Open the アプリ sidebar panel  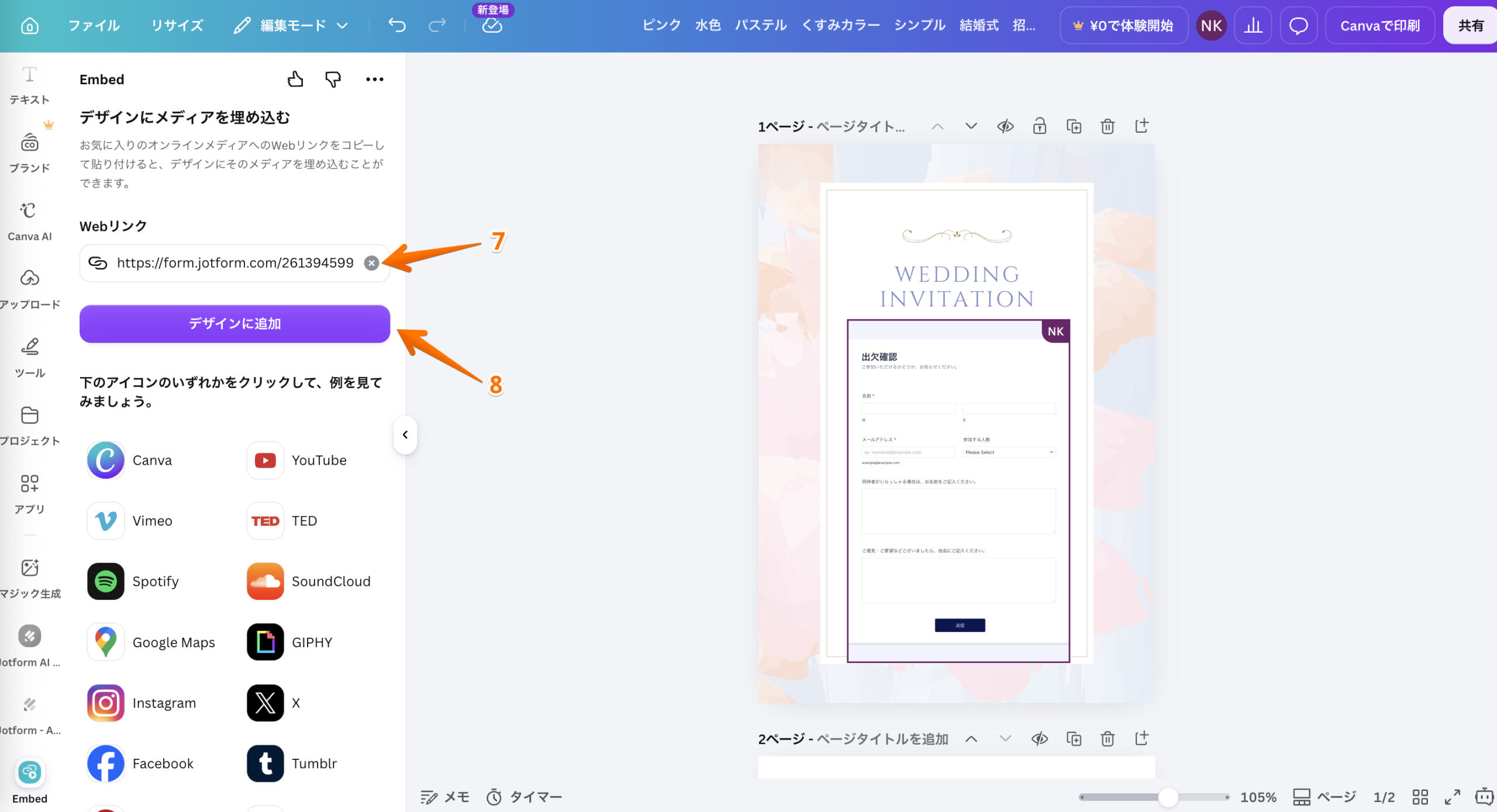[29, 495]
